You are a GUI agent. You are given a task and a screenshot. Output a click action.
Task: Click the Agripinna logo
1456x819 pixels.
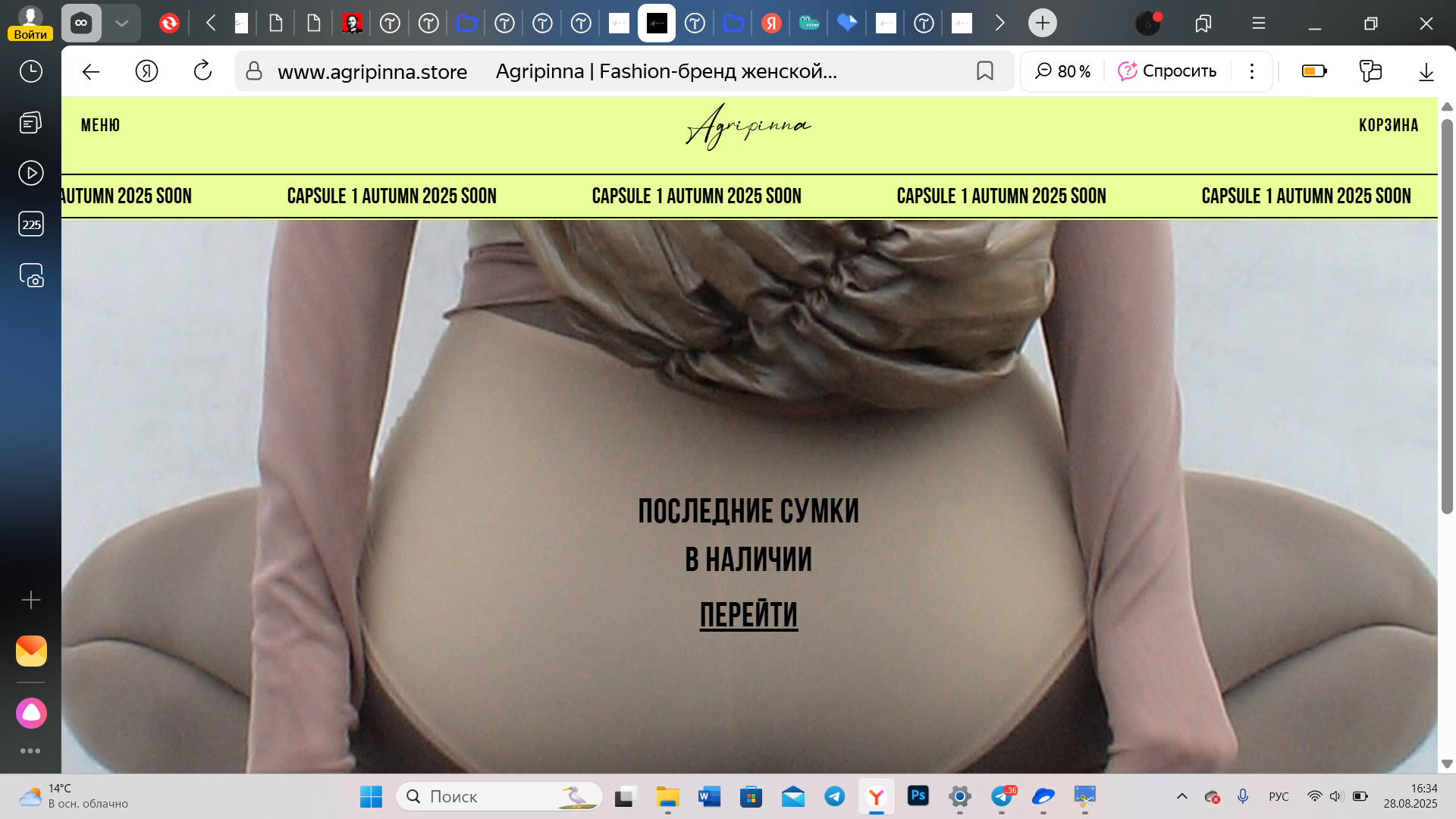pos(748,127)
